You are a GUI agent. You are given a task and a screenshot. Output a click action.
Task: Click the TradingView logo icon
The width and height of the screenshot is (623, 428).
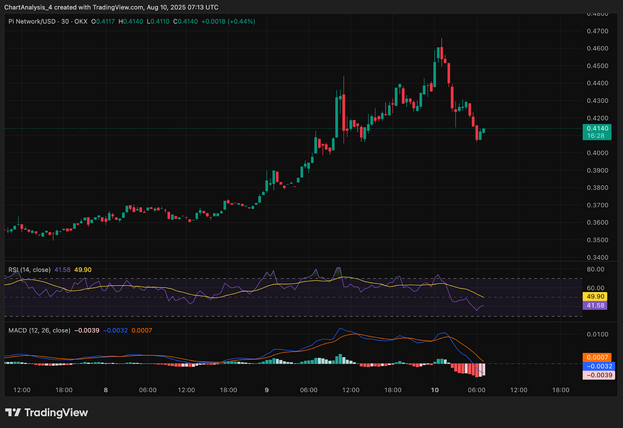point(13,412)
